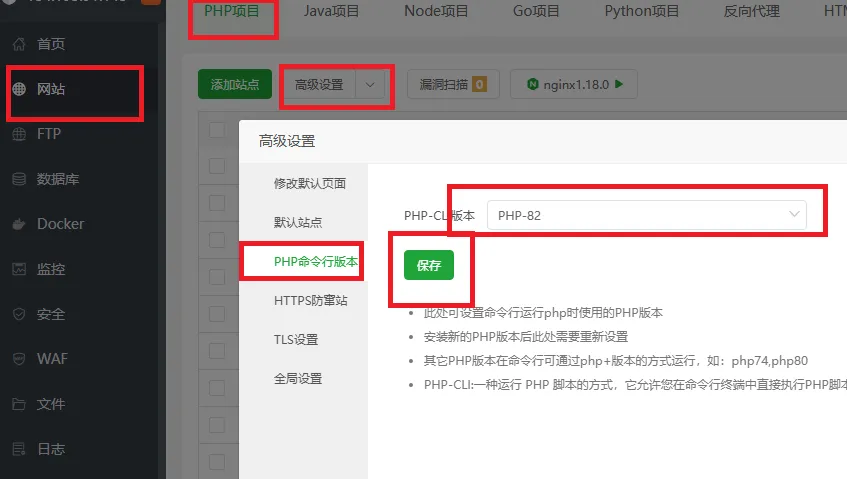
Task: Open the PHP-CLI版本 PHP-82 dropdown
Action: pos(647,215)
